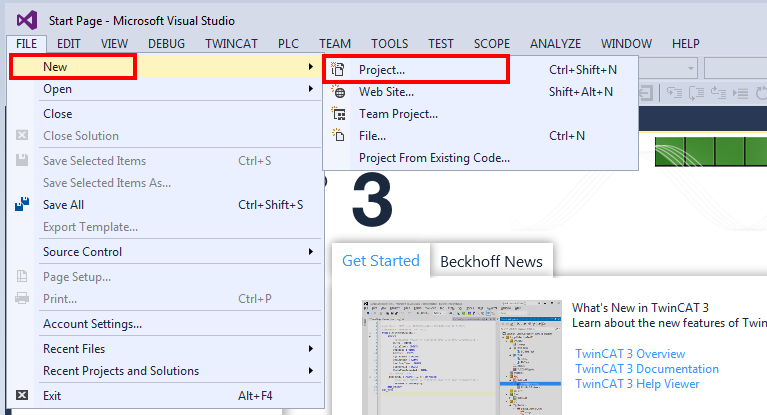Open Recent Projects and Solutions entry

click(x=165, y=370)
